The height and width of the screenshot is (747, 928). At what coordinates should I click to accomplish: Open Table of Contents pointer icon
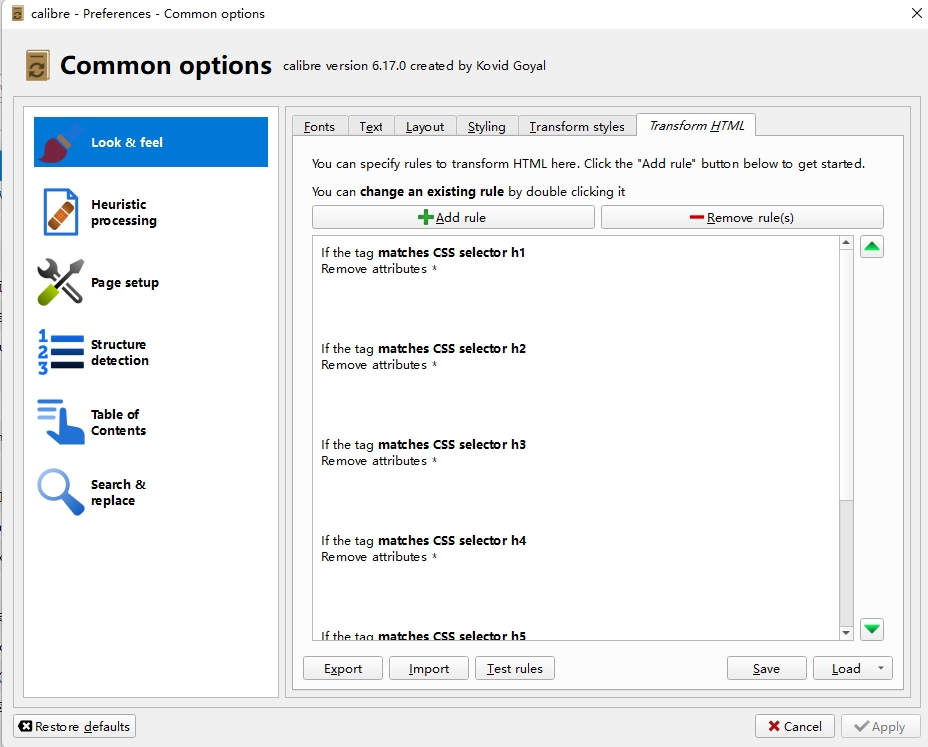60,422
